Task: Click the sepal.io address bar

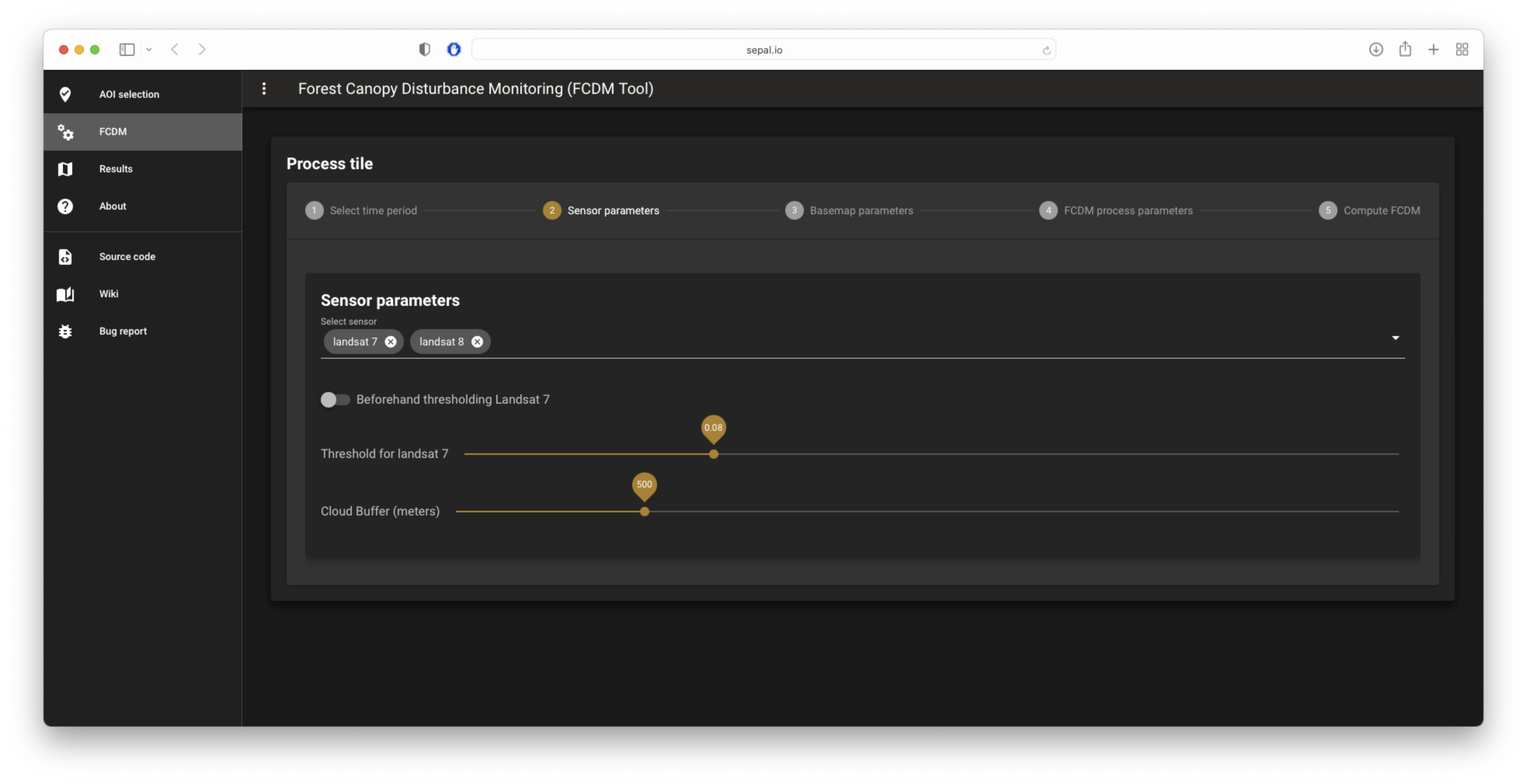Action: (x=763, y=50)
